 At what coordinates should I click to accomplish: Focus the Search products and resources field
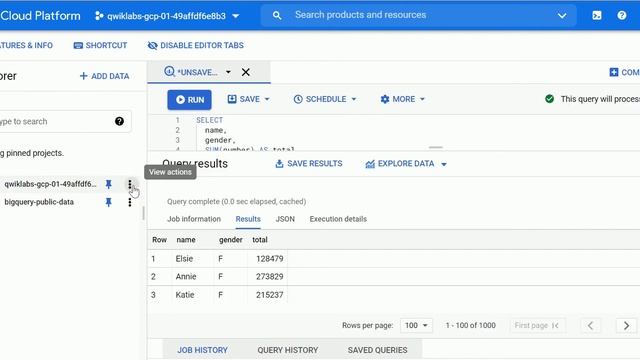coord(418,15)
